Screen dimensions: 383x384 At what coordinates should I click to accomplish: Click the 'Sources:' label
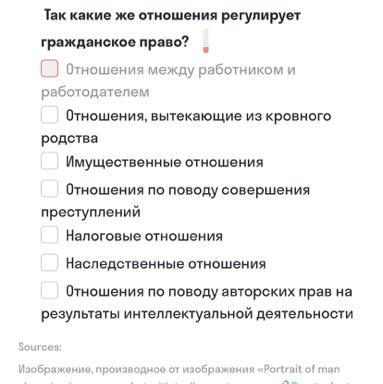pos(40,347)
